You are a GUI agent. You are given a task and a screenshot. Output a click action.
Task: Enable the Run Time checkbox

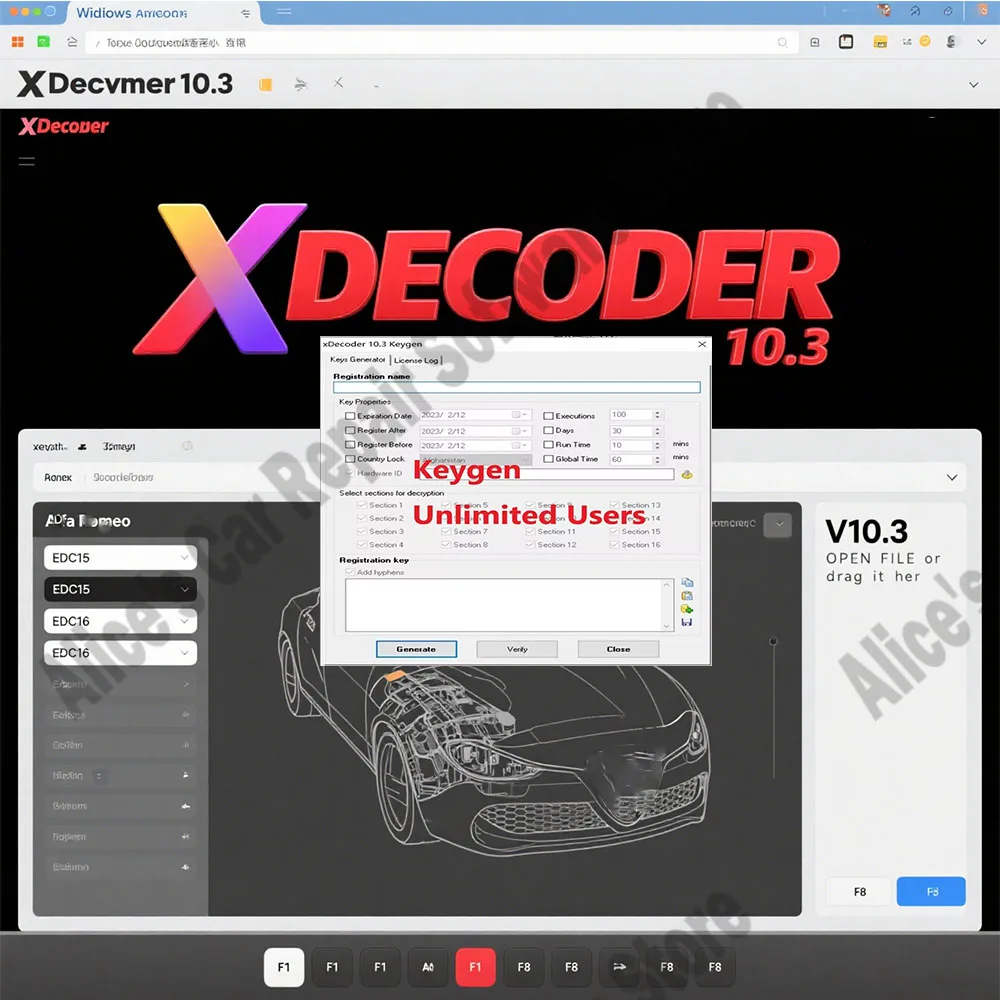tap(548, 445)
